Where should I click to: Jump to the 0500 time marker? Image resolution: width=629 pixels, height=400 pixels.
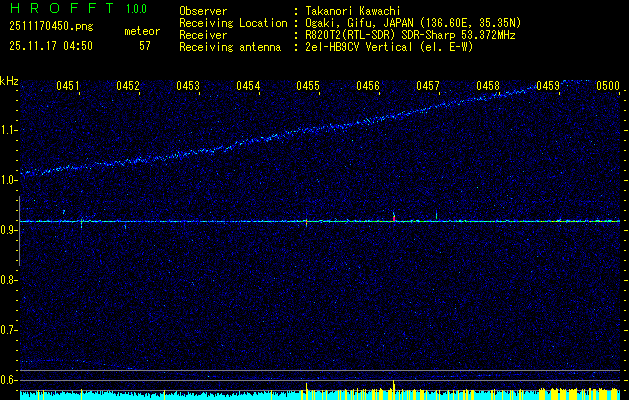(607, 86)
